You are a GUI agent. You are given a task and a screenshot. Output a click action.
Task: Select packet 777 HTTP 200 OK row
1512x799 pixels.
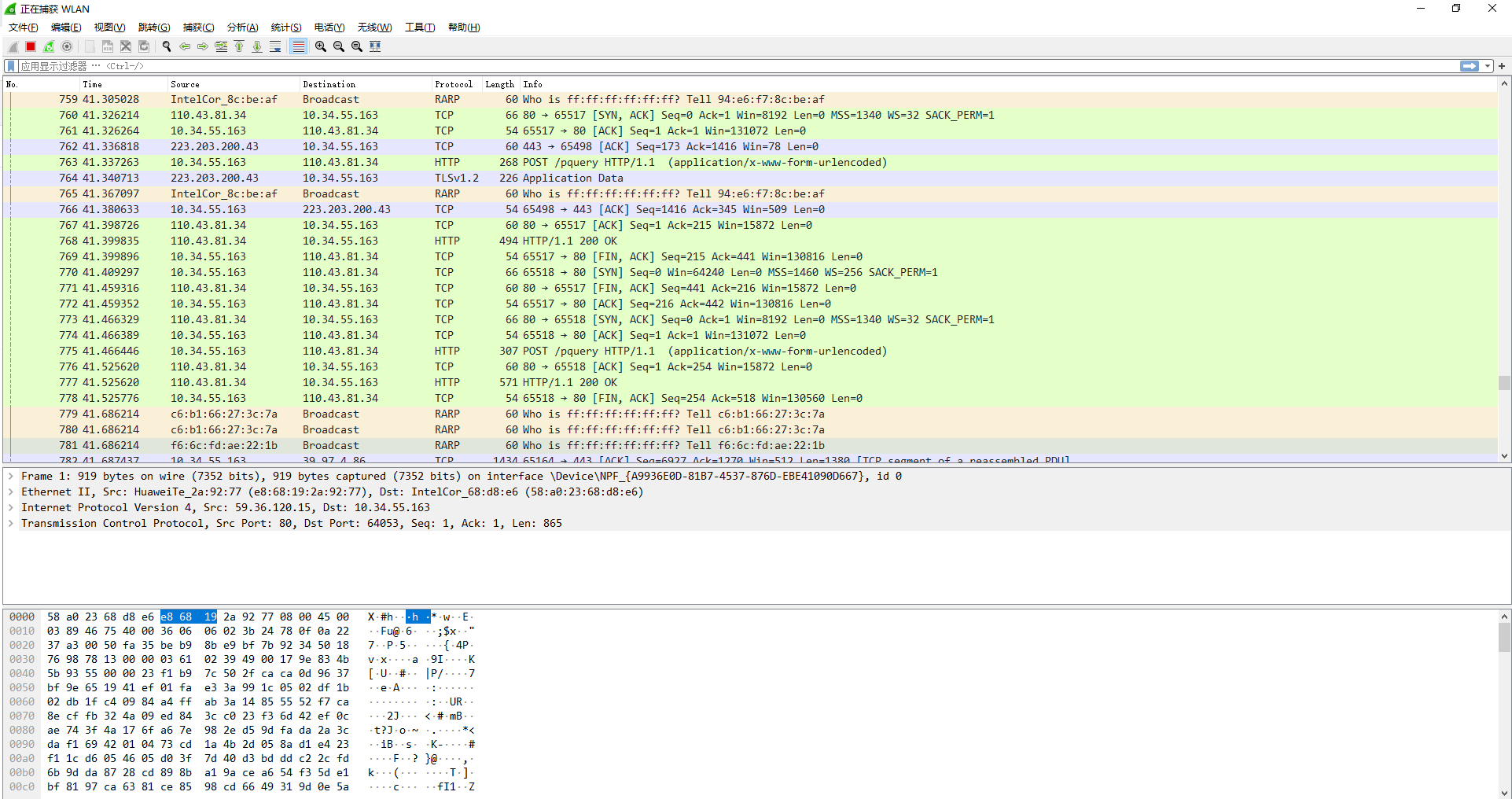[750, 382]
